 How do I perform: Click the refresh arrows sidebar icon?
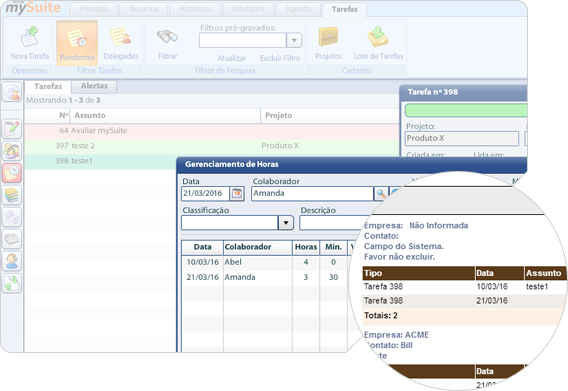[12, 283]
